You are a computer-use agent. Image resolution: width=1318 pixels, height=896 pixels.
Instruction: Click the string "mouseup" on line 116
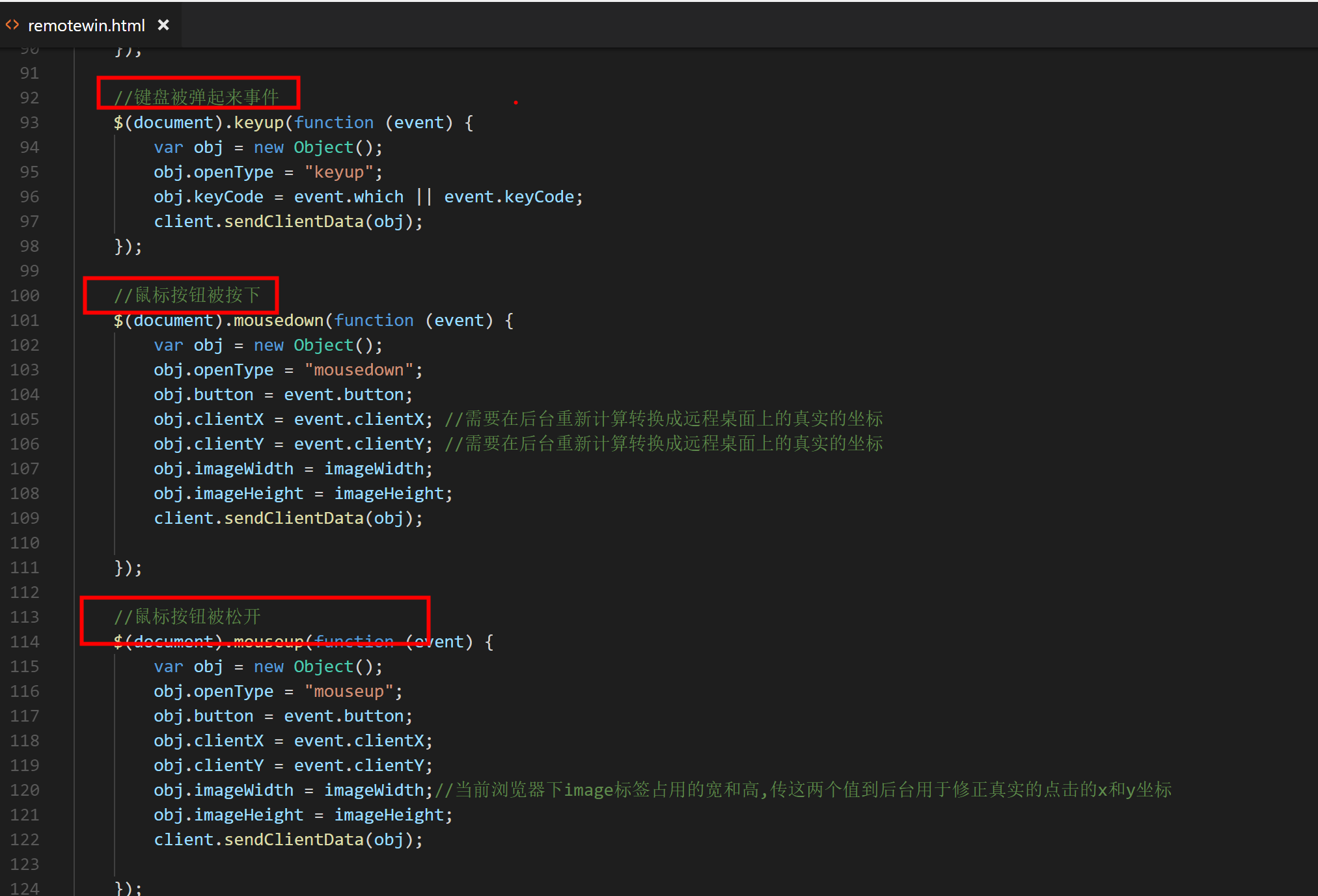[x=349, y=691]
